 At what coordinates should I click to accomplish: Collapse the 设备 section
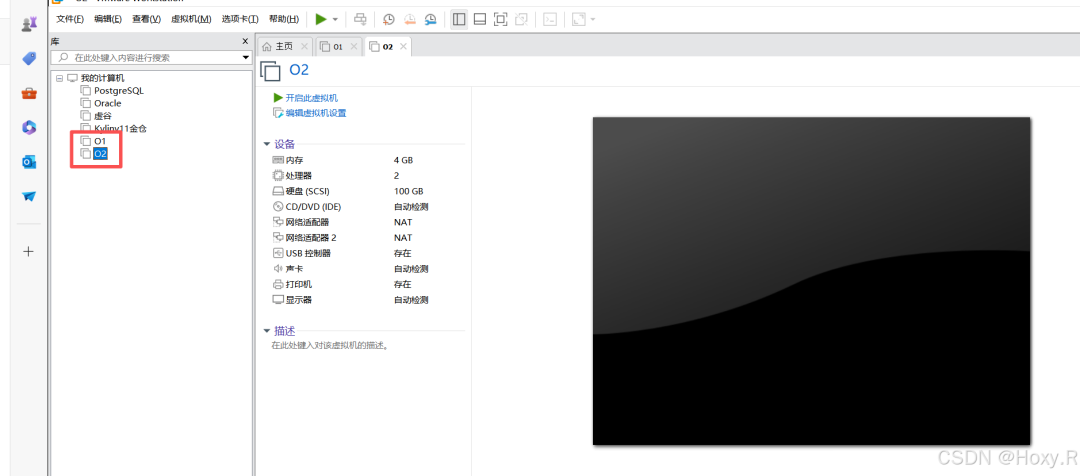pos(267,144)
